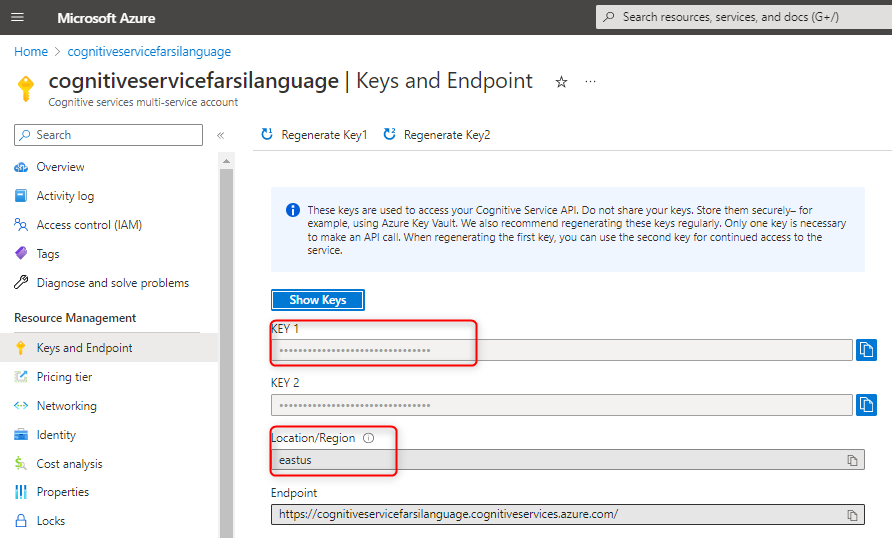Image resolution: width=892 pixels, height=538 pixels.
Task: Copy KEY 2 to clipboard
Action: 866,405
